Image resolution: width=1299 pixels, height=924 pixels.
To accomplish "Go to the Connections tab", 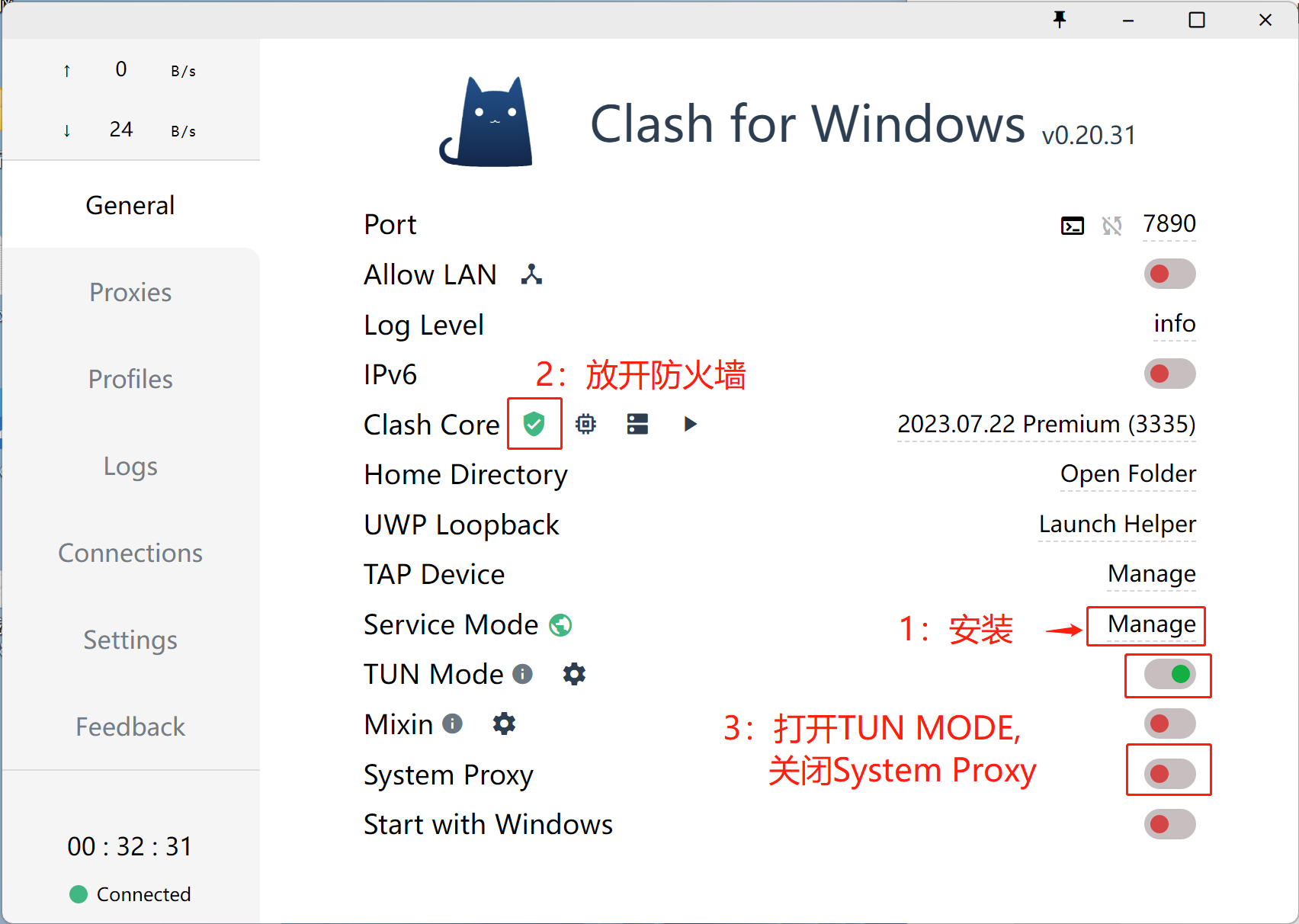I will tap(130, 553).
